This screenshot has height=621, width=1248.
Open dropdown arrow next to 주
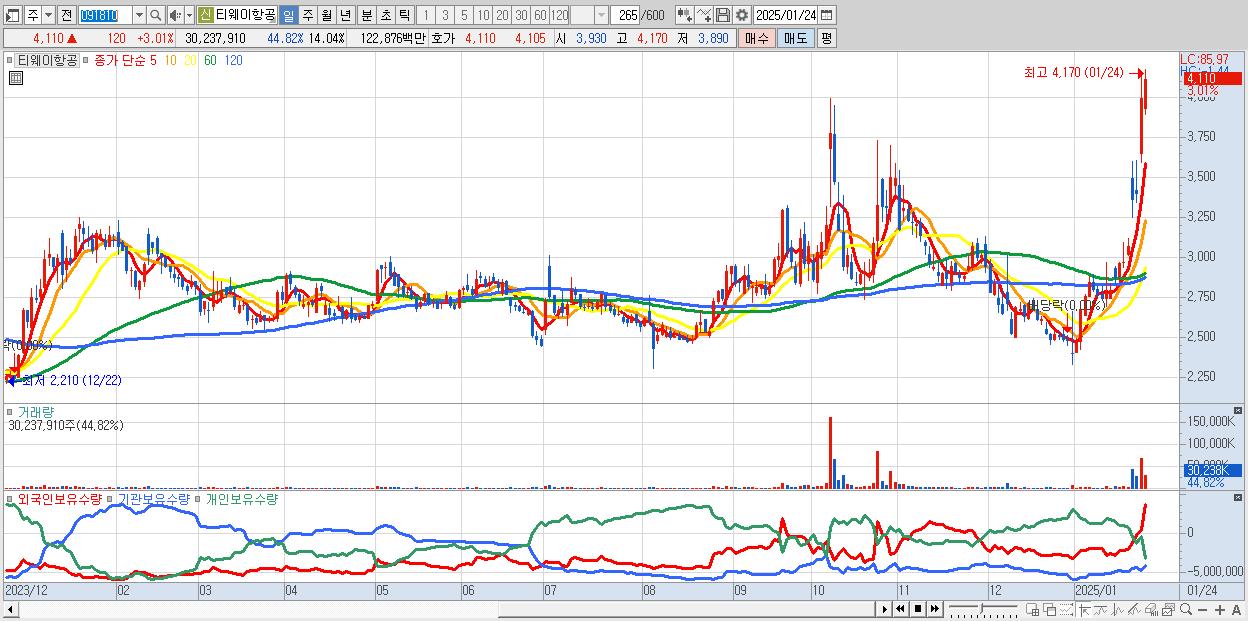pos(48,15)
